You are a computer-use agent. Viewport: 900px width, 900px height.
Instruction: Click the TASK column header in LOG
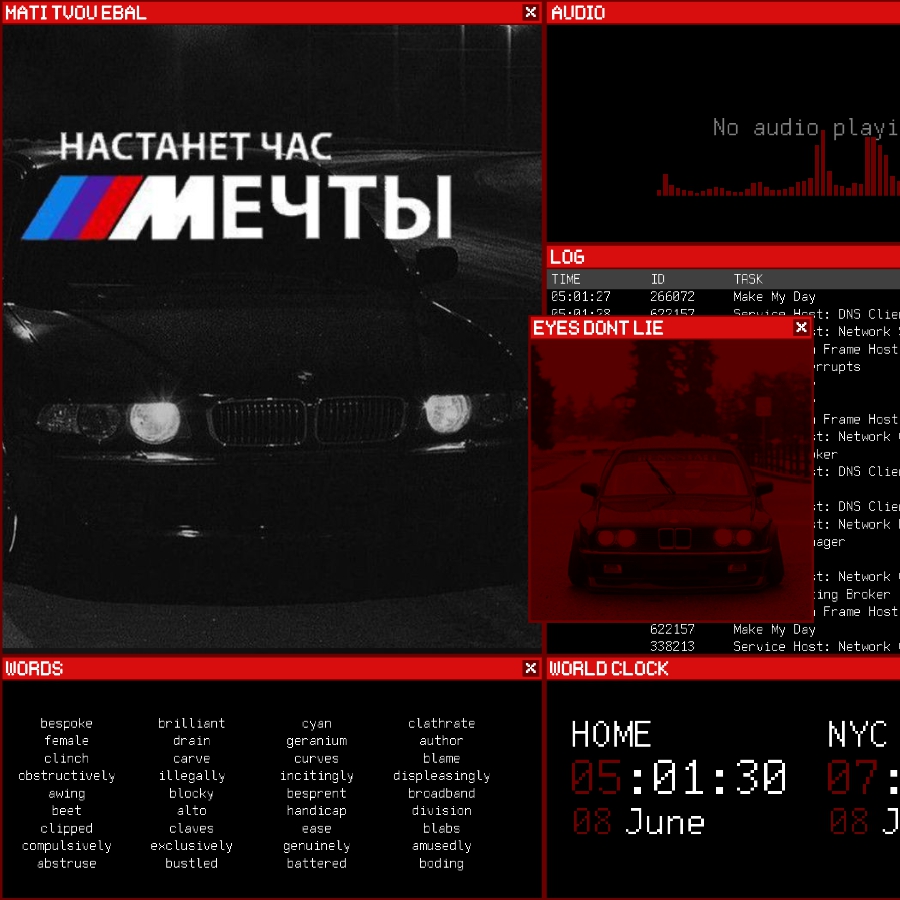pos(748,279)
